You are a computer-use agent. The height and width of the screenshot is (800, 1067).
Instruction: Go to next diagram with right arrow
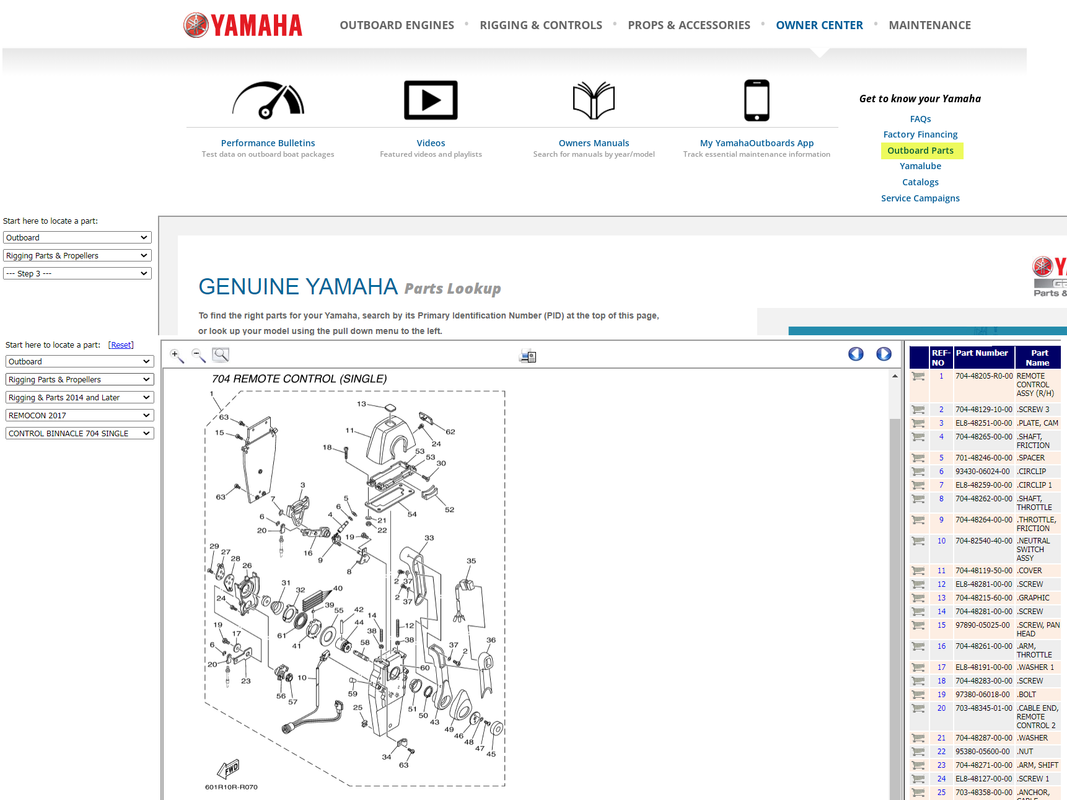(x=884, y=354)
